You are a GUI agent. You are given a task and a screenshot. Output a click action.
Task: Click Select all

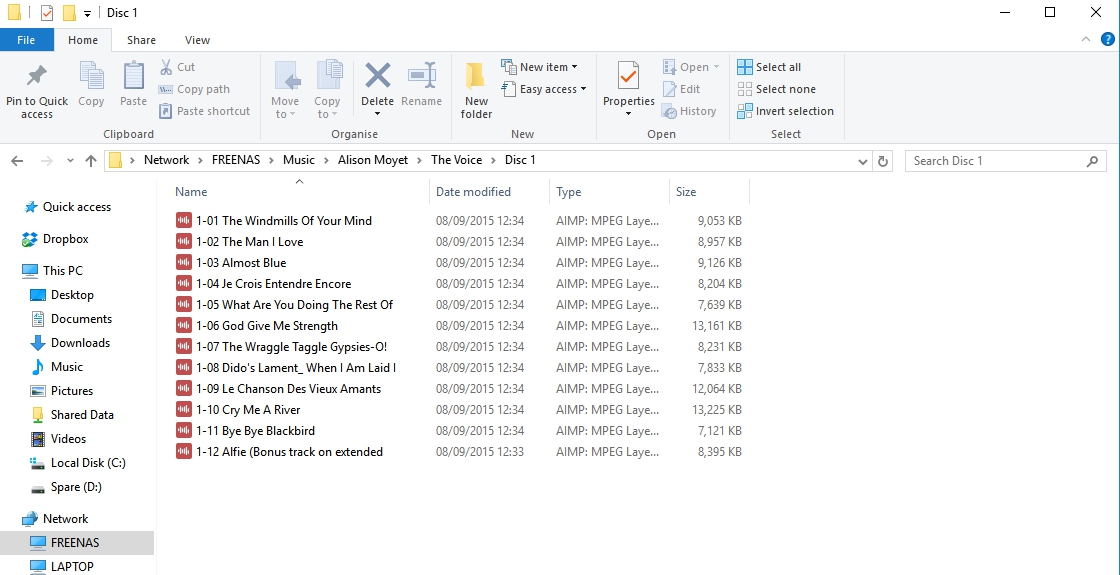click(769, 67)
